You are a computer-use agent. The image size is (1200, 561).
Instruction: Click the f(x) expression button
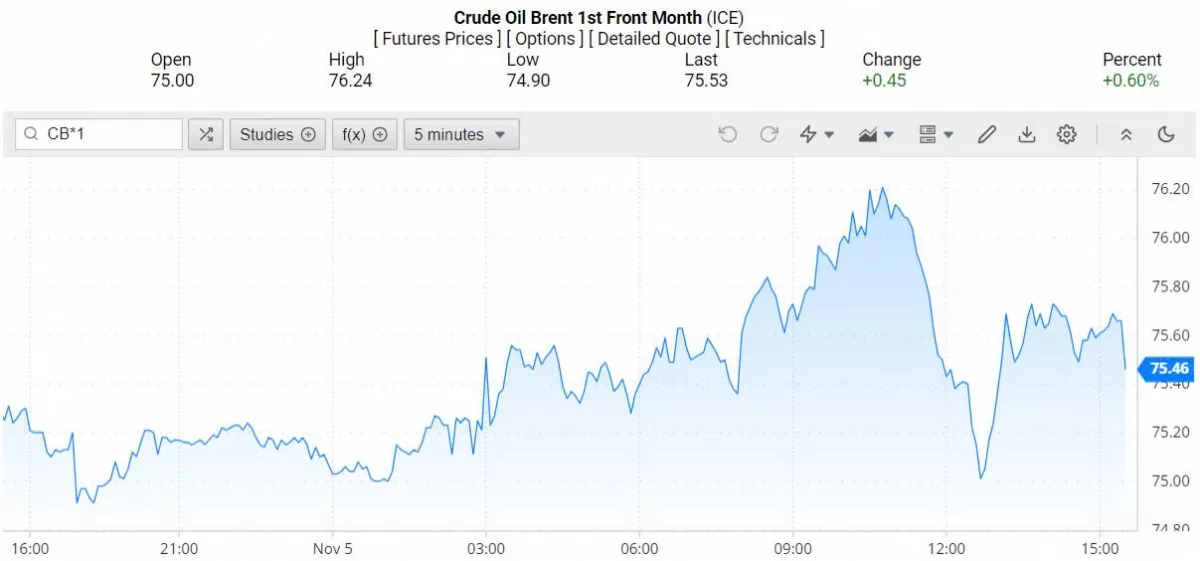point(364,135)
